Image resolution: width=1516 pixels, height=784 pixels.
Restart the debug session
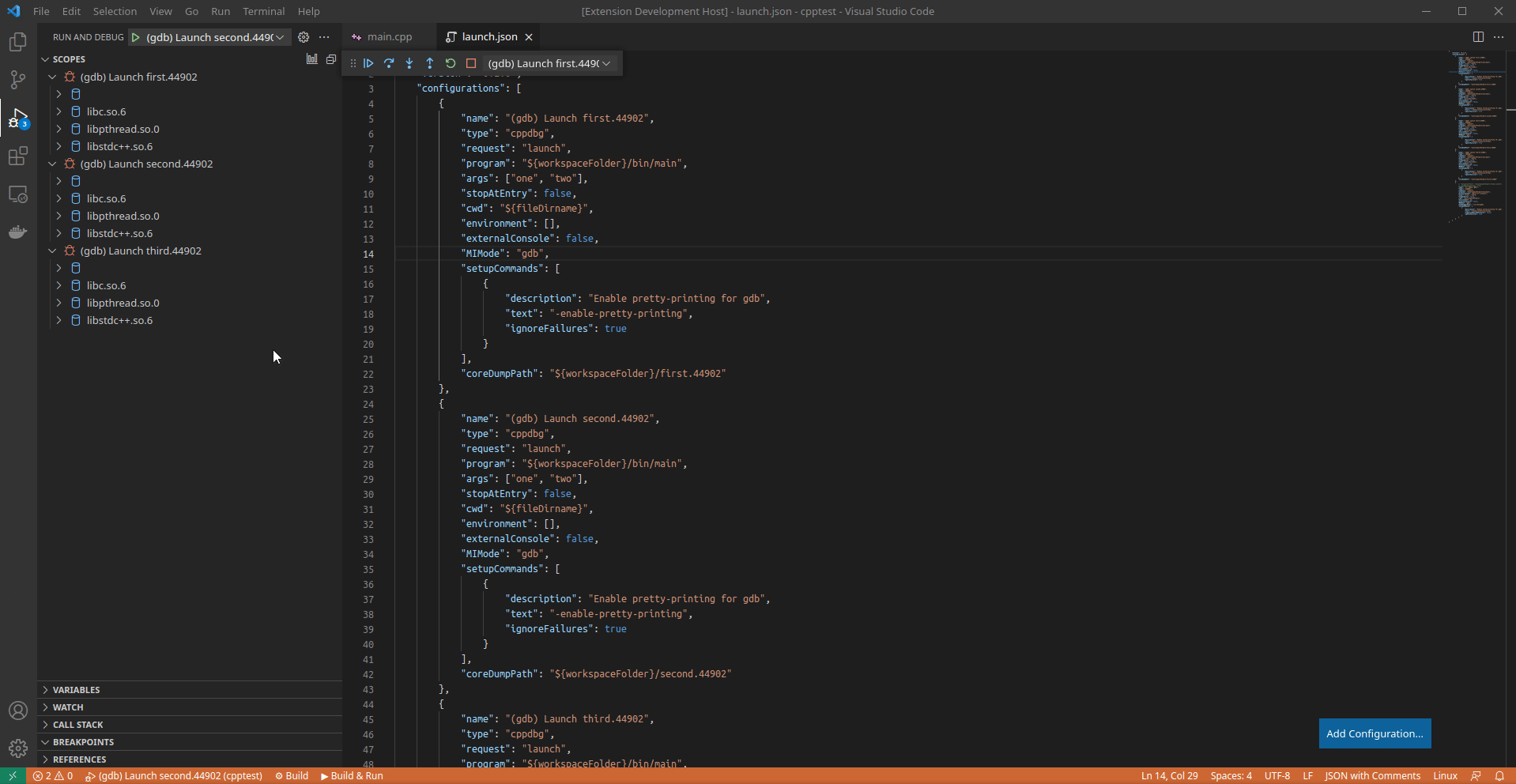pos(451,63)
